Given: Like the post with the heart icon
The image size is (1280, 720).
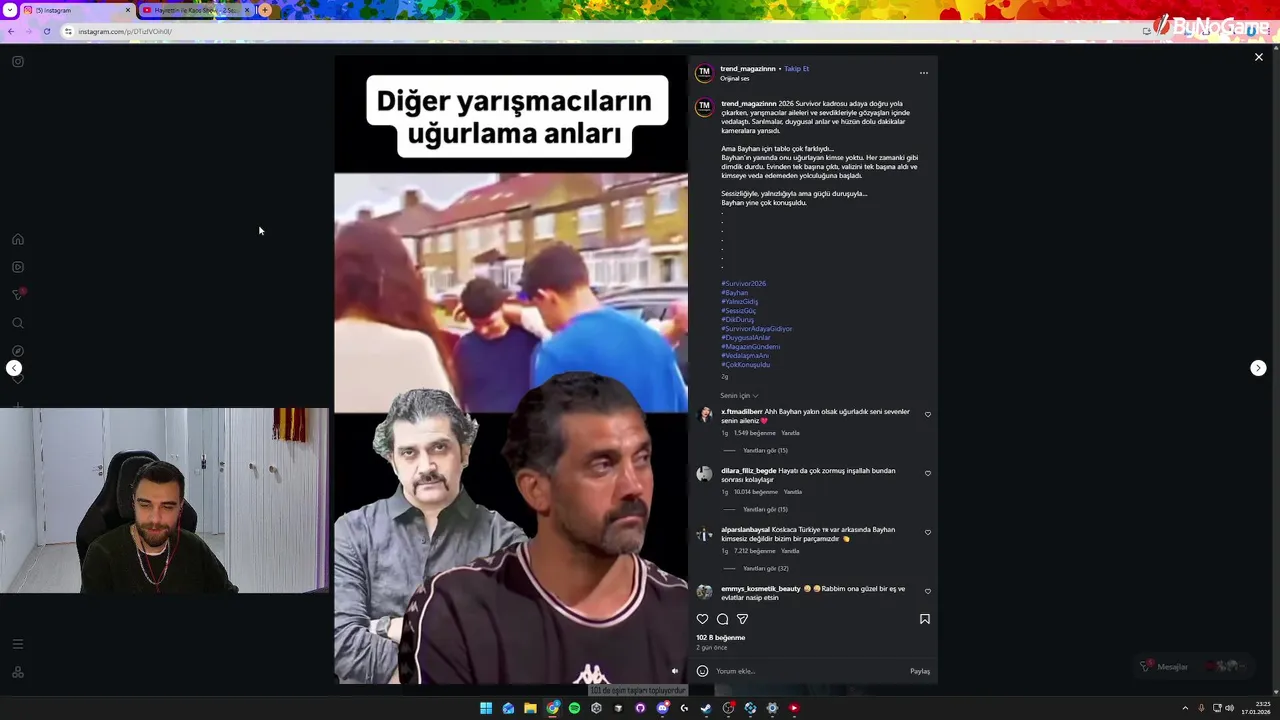Looking at the screenshot, I should tap(702, 619).
